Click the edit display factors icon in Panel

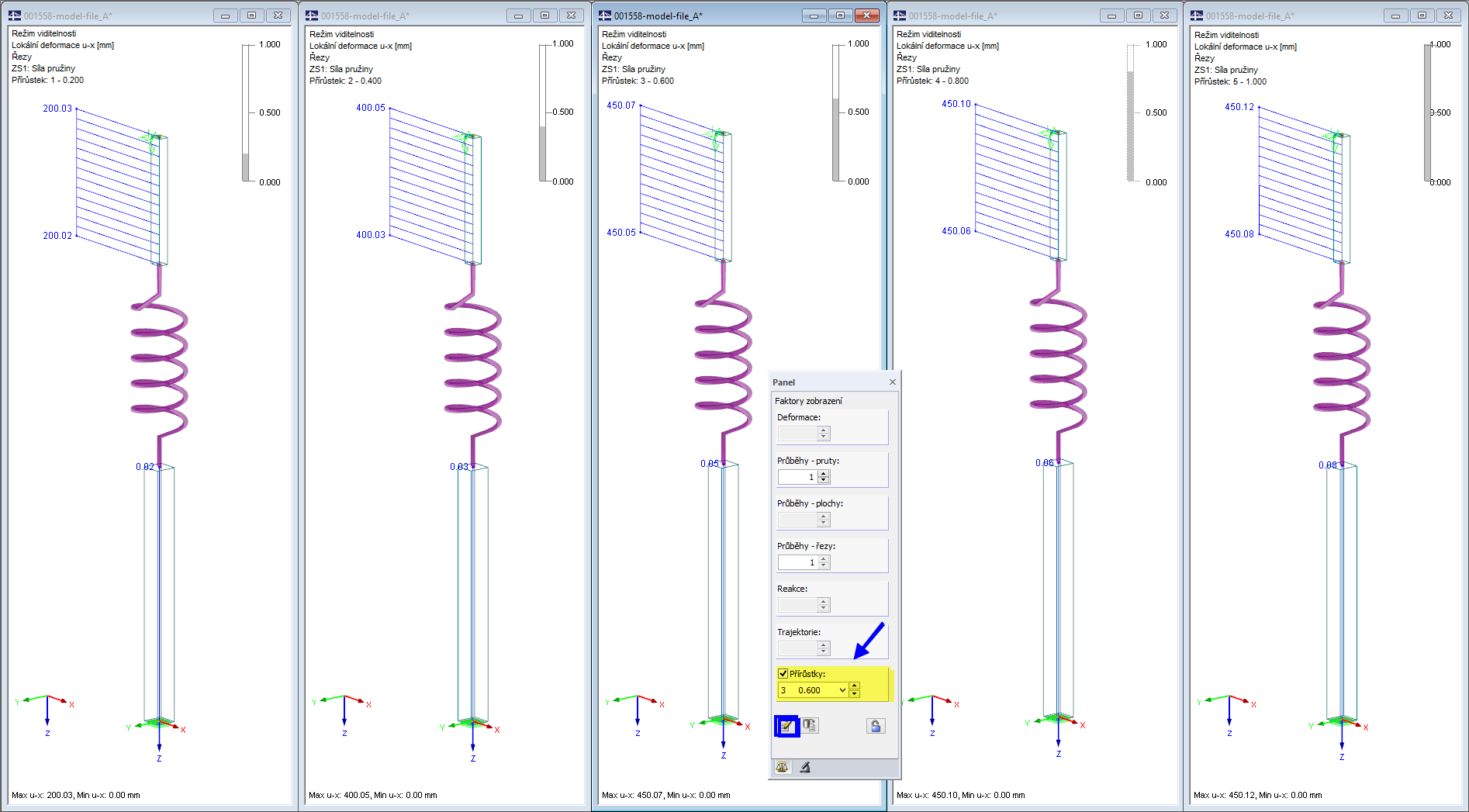click(x=786, y=726)
